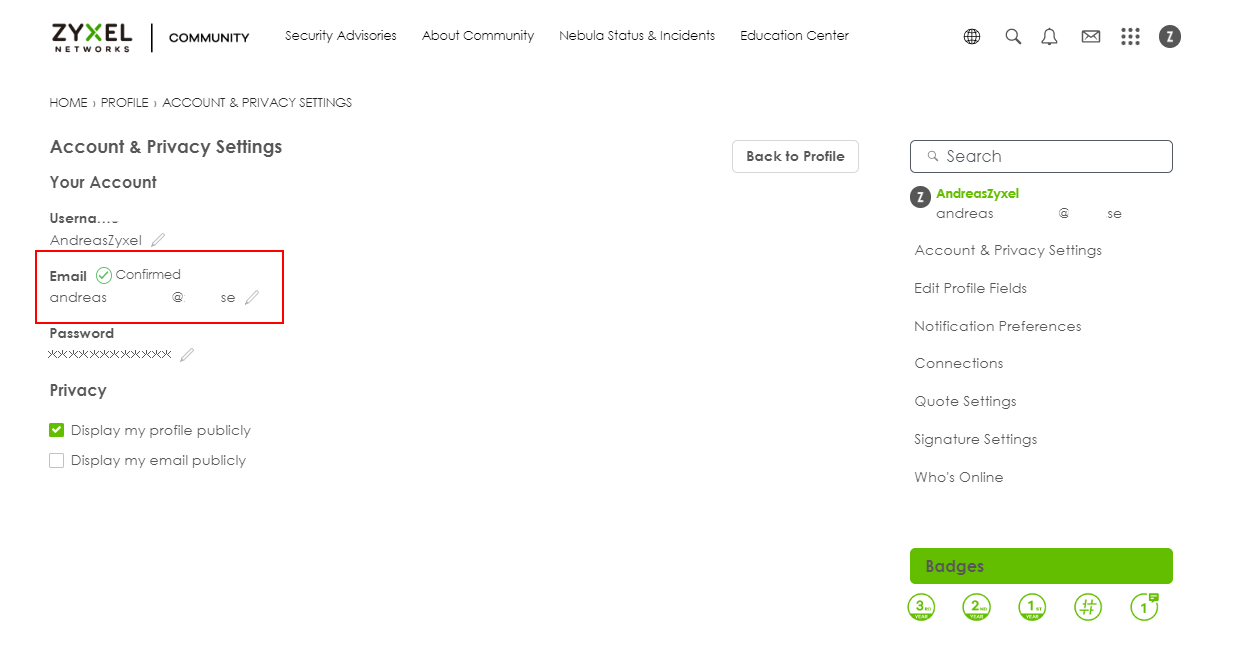Image resolution: width=1256 pixels, height=671 pixels.
Task: Open the notifications bell
Action: click(x=1049, y=37)
